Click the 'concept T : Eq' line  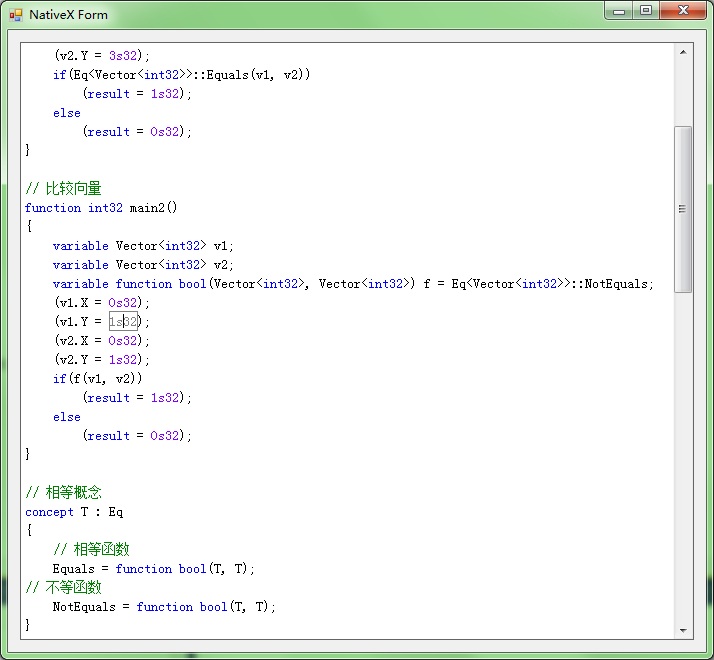pyautogui.click(x=74, y=512)
